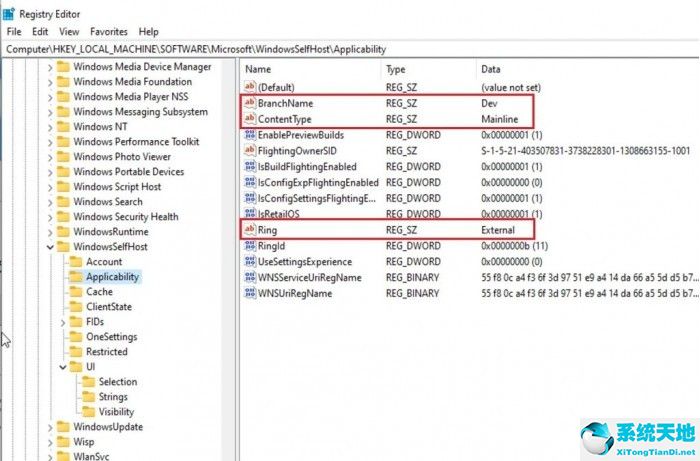Screen dimensions: 700x461
Task: Click the OneSettings folder icon
Action: (76, 336)
